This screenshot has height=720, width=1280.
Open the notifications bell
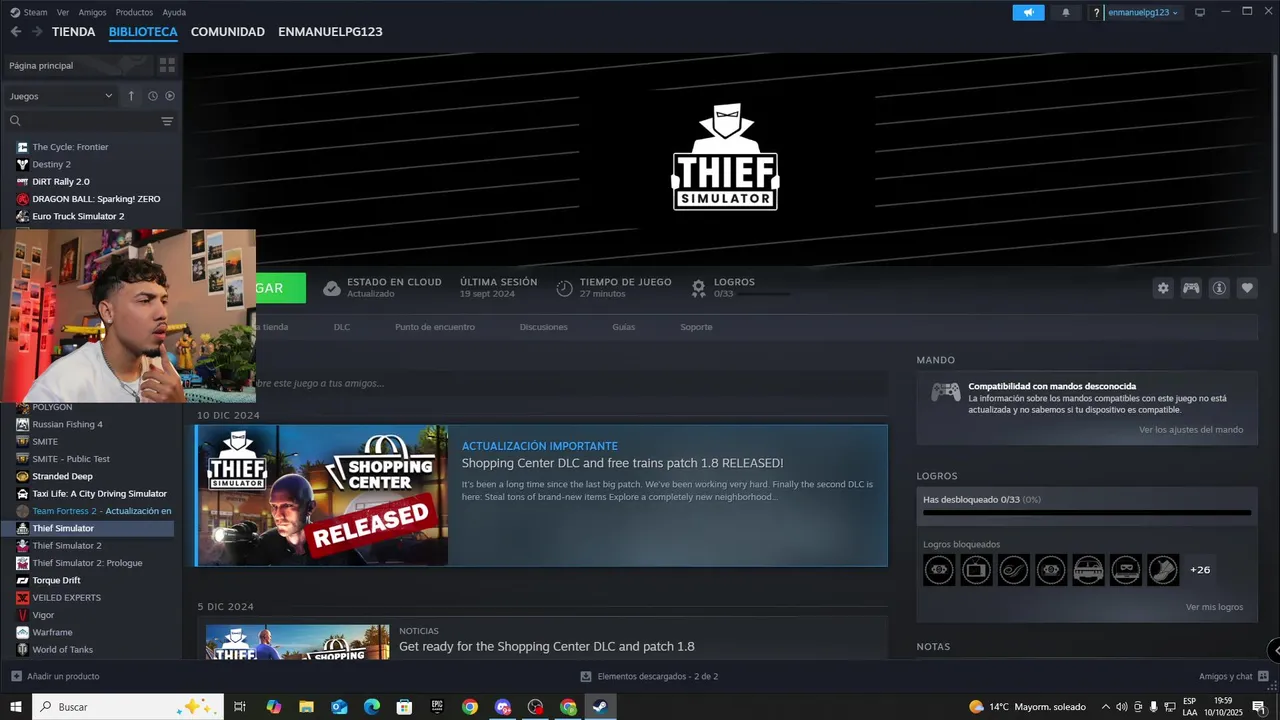pyautogui.click(x=1065, y=12)
